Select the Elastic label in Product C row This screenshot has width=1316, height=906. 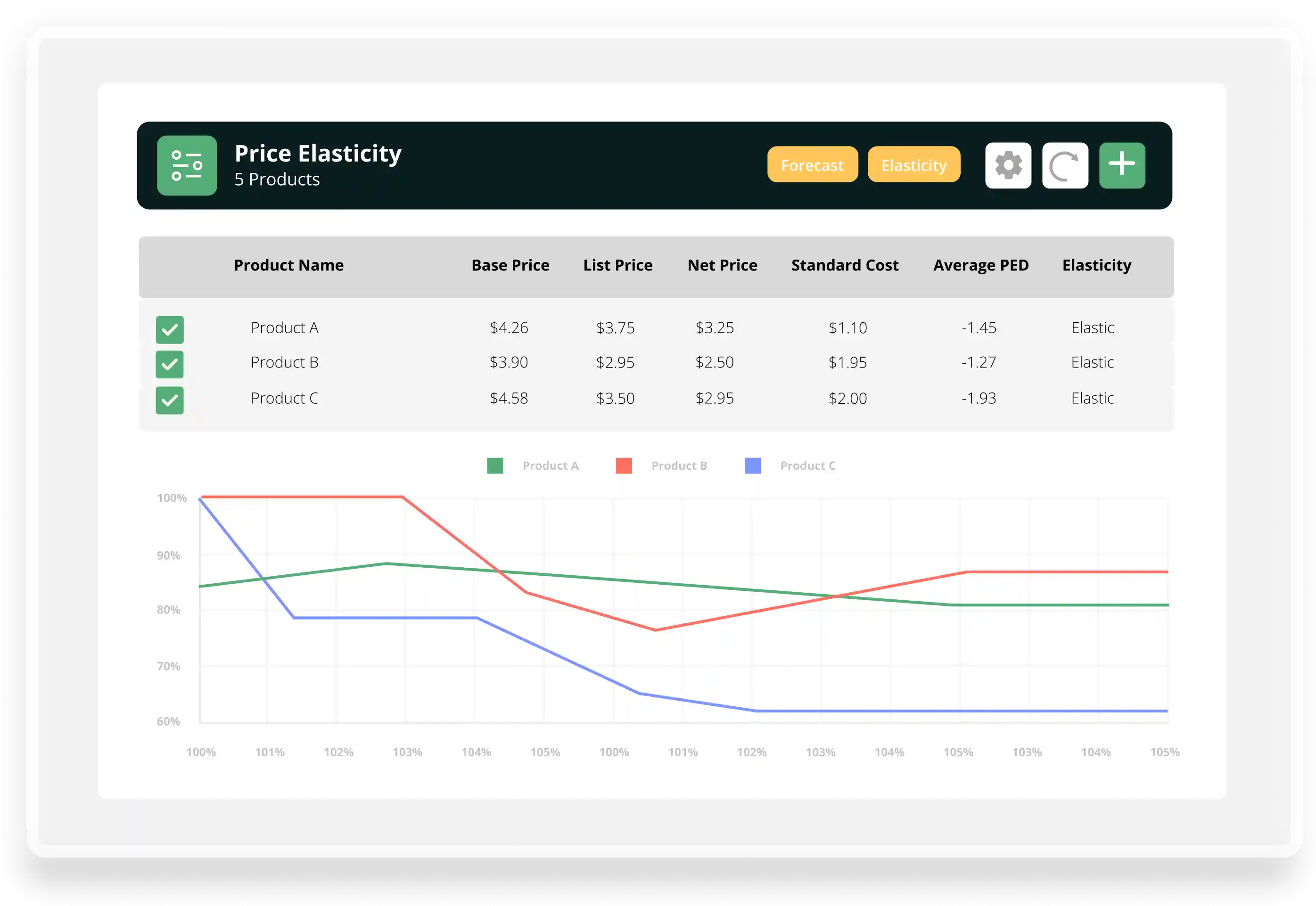pos(1092,398)
